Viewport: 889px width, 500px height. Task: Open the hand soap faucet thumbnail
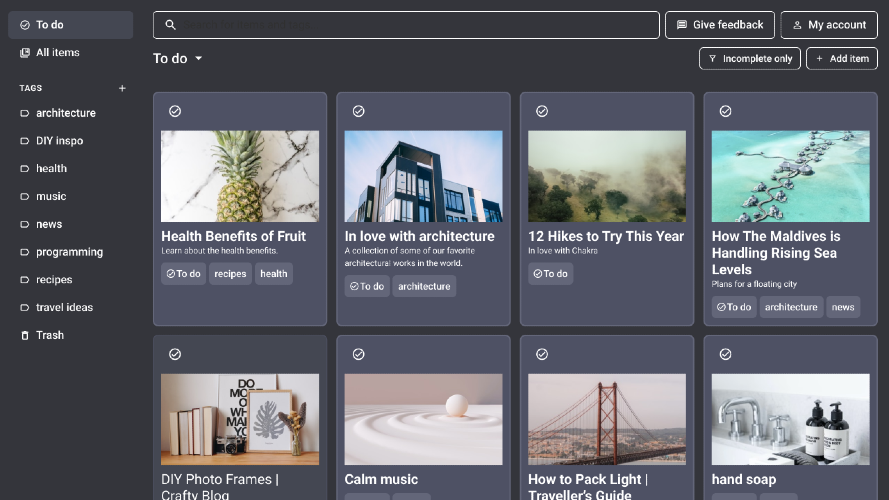[x=790, y=420]
